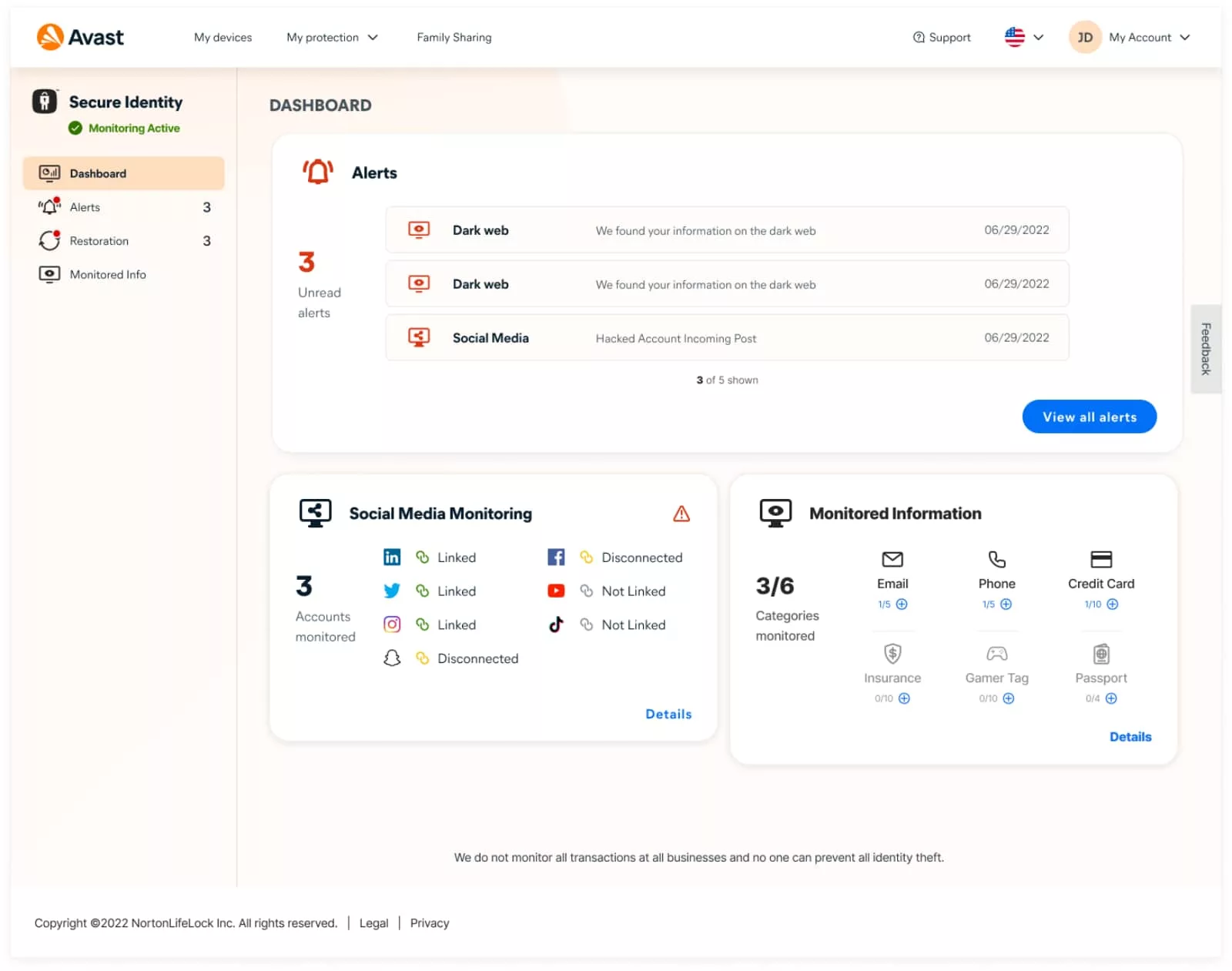Click the Passport plus icon
The image size is (1232, 971).
click(x=1111, y=698)
